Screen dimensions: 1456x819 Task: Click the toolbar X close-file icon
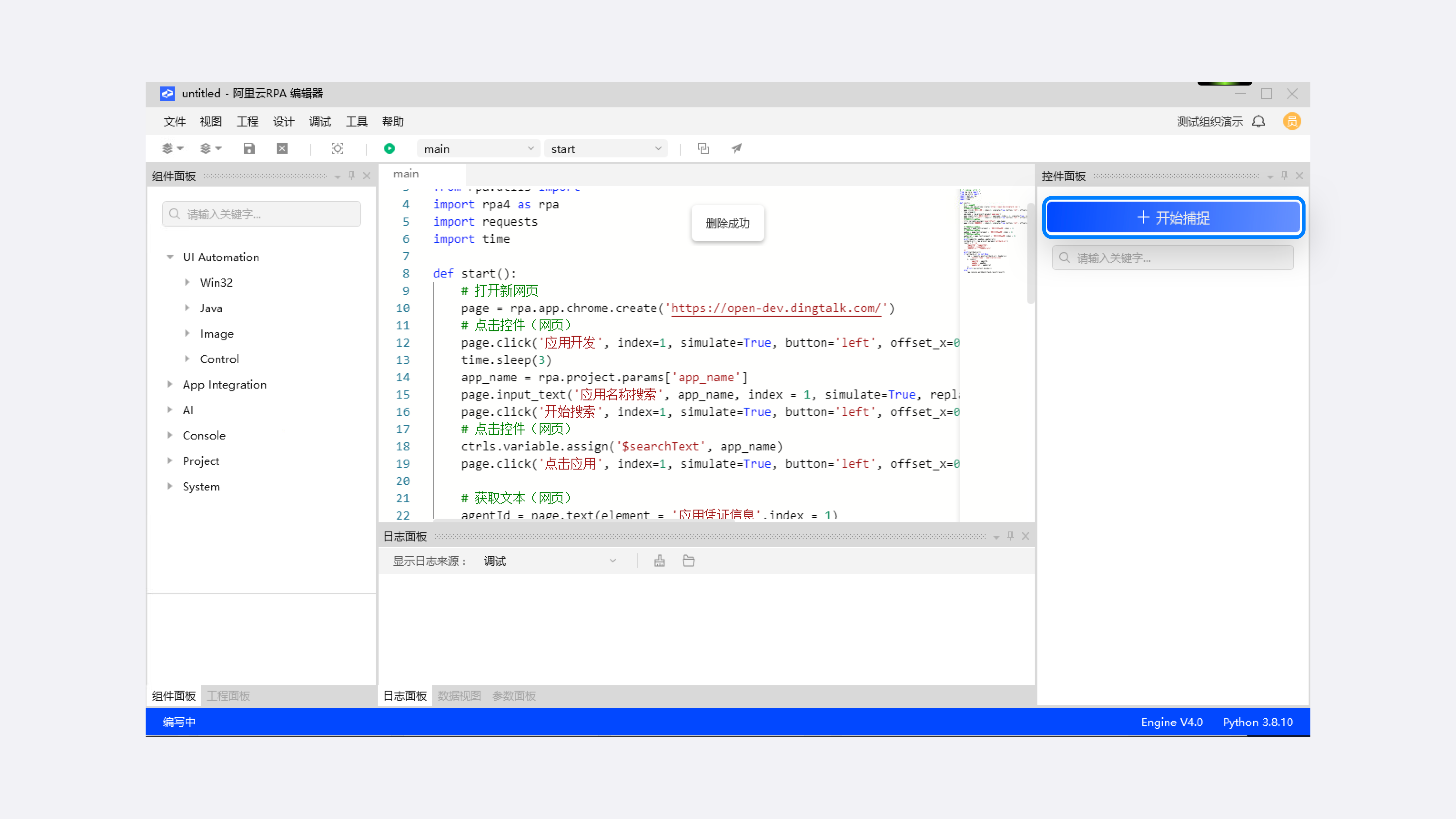point(282,149)
